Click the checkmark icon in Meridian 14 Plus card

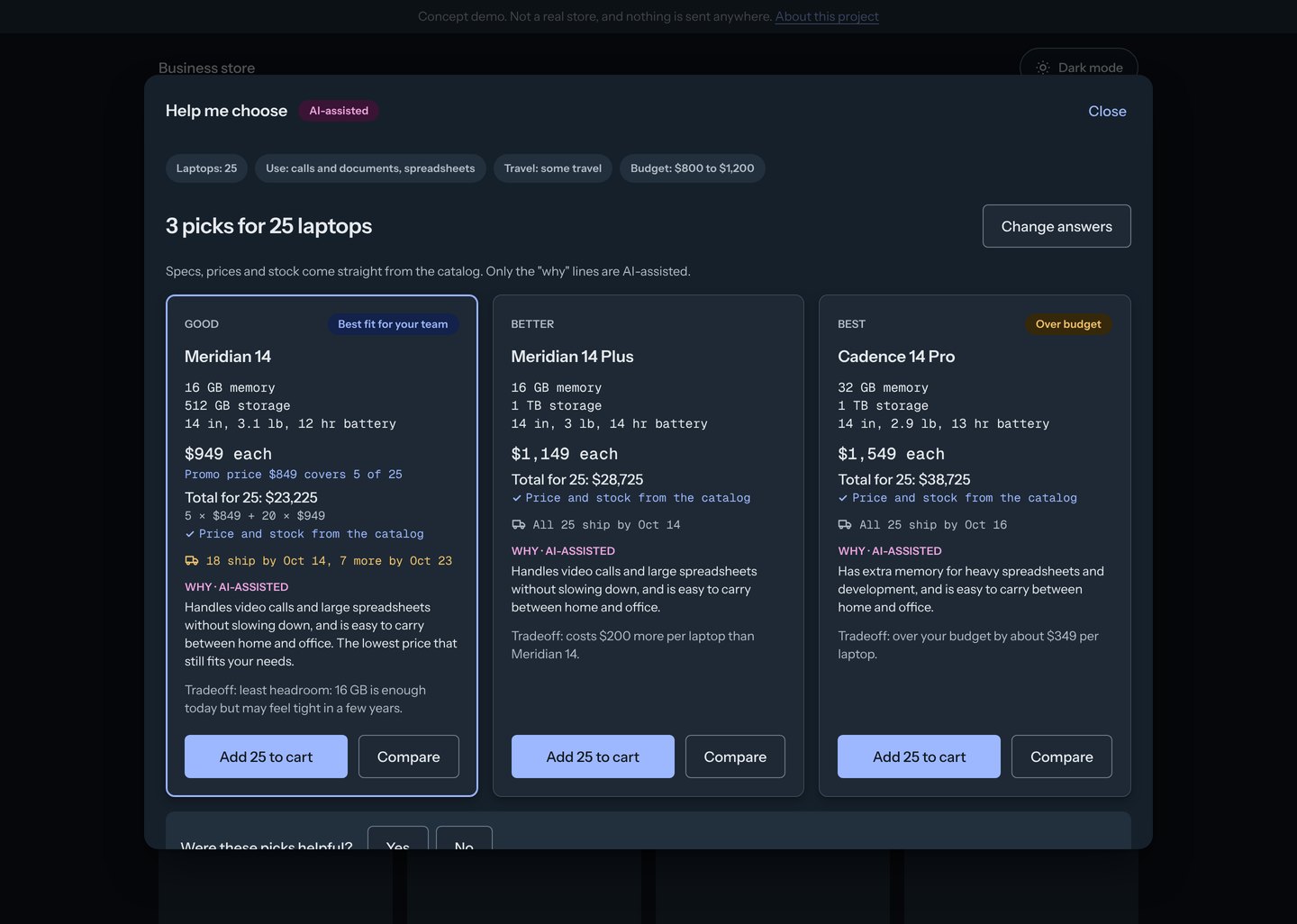516,498
